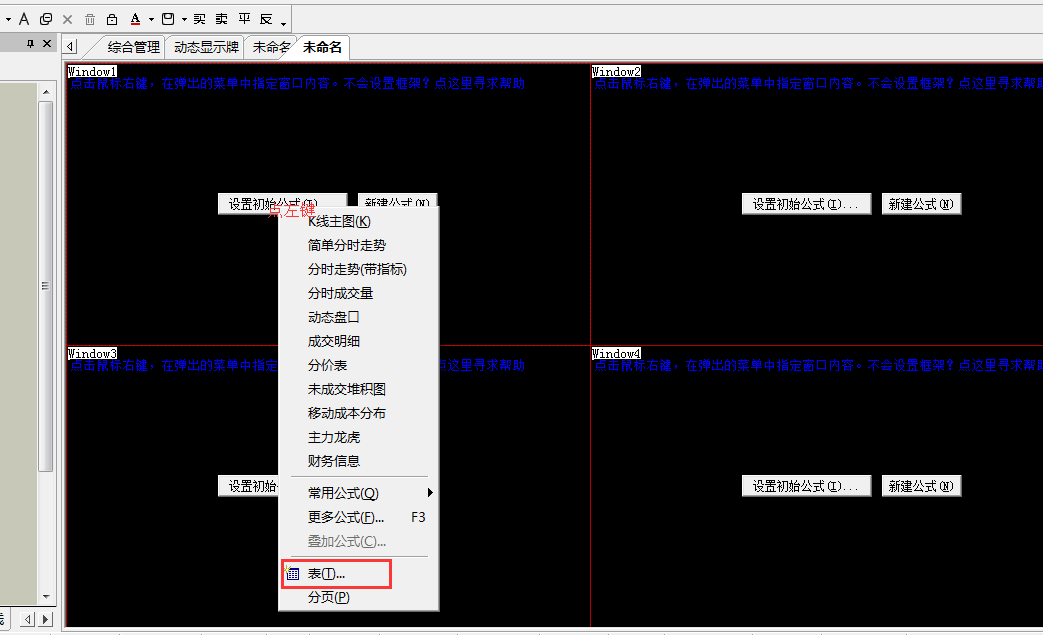Select the active bold 未命名 tab
This screenshot has width=1043, height=635.
click(323, 47)
